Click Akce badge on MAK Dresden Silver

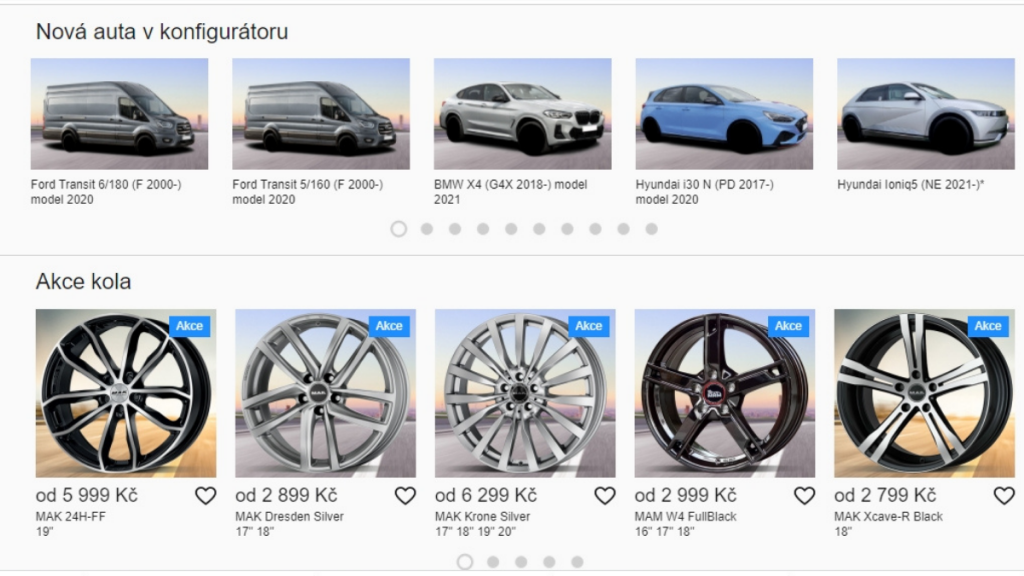click(x=389, y=326)
